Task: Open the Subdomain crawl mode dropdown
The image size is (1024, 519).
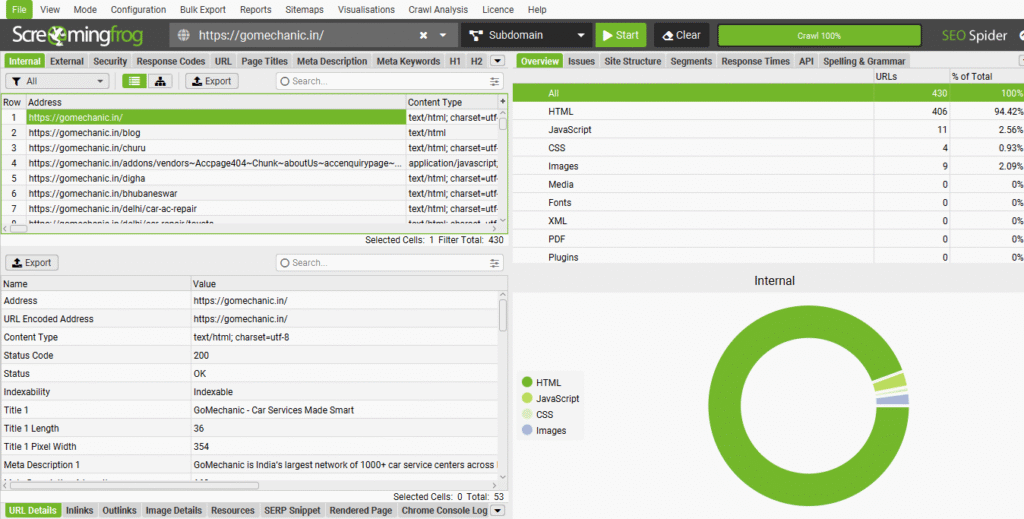Action: (526, 35)
